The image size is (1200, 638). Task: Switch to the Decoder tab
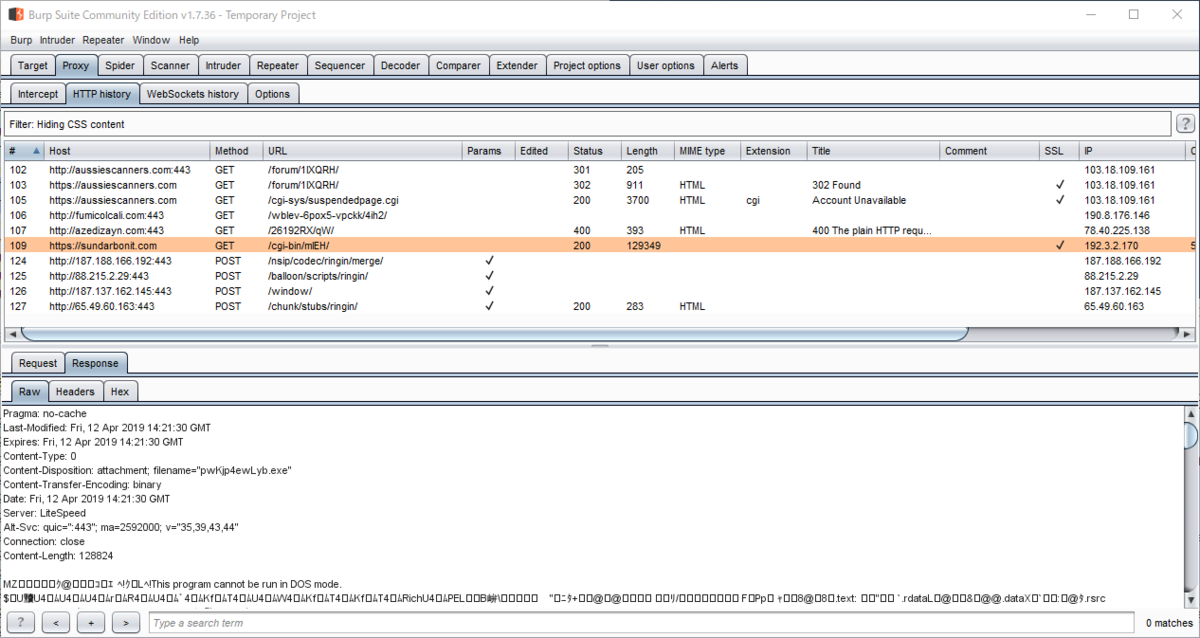pos(401,65)
